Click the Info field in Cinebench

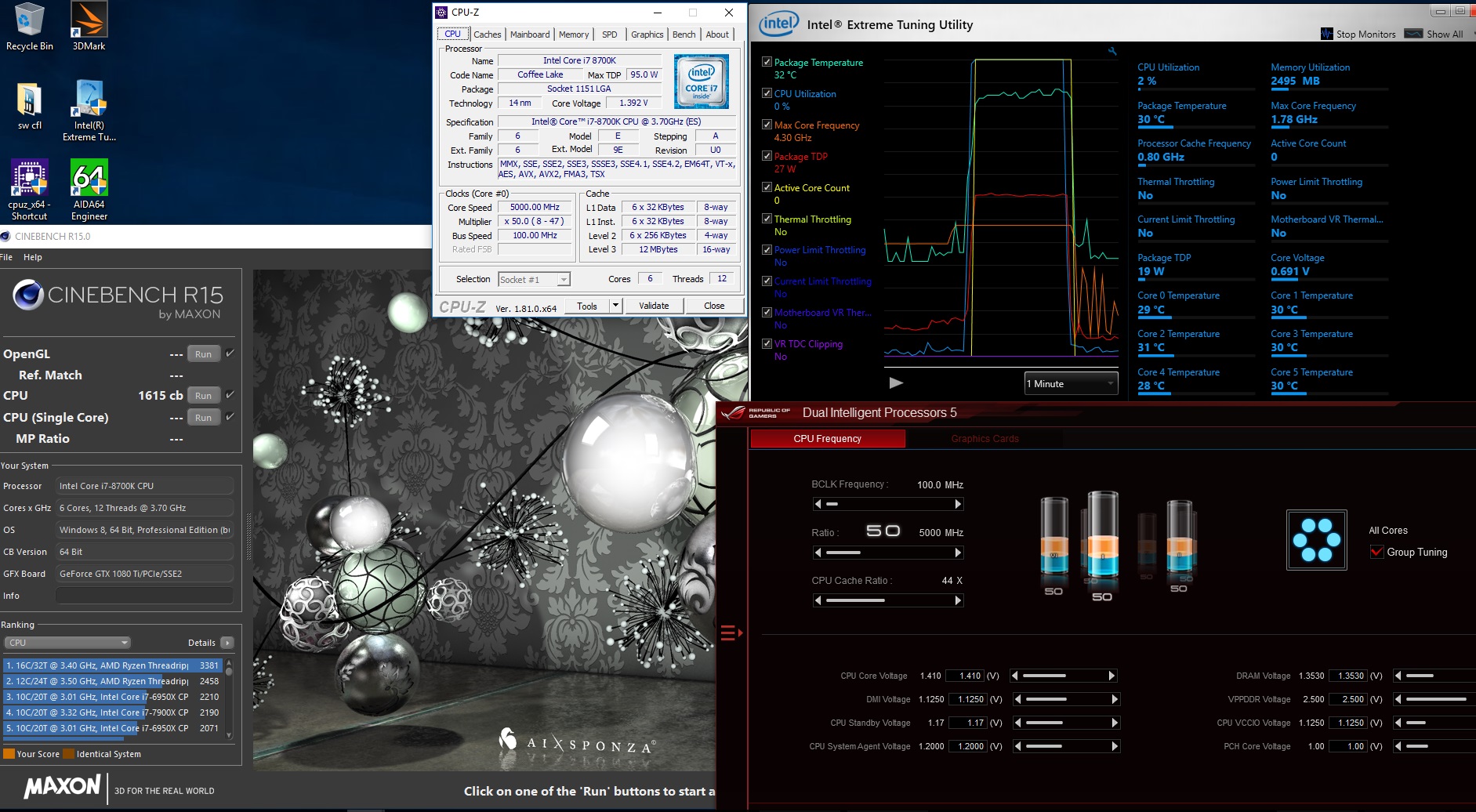click(x=144, y=596)
